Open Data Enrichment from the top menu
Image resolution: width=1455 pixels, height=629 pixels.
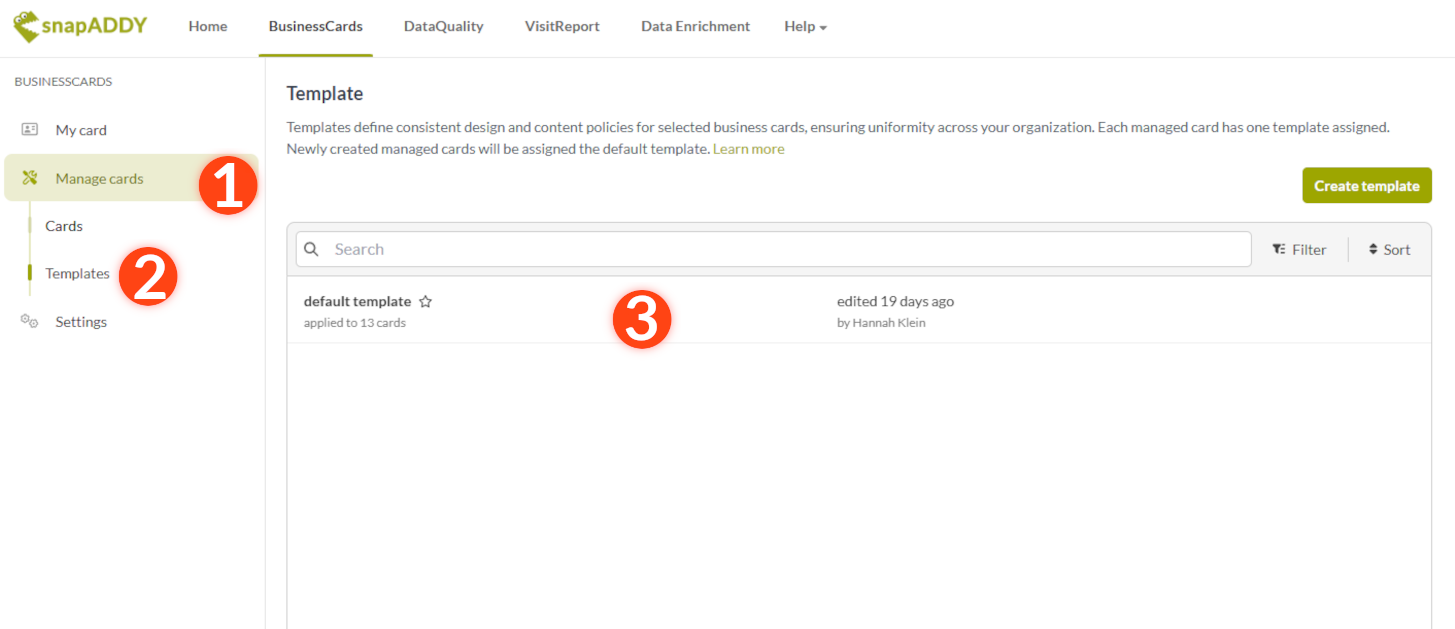(695, 26)
